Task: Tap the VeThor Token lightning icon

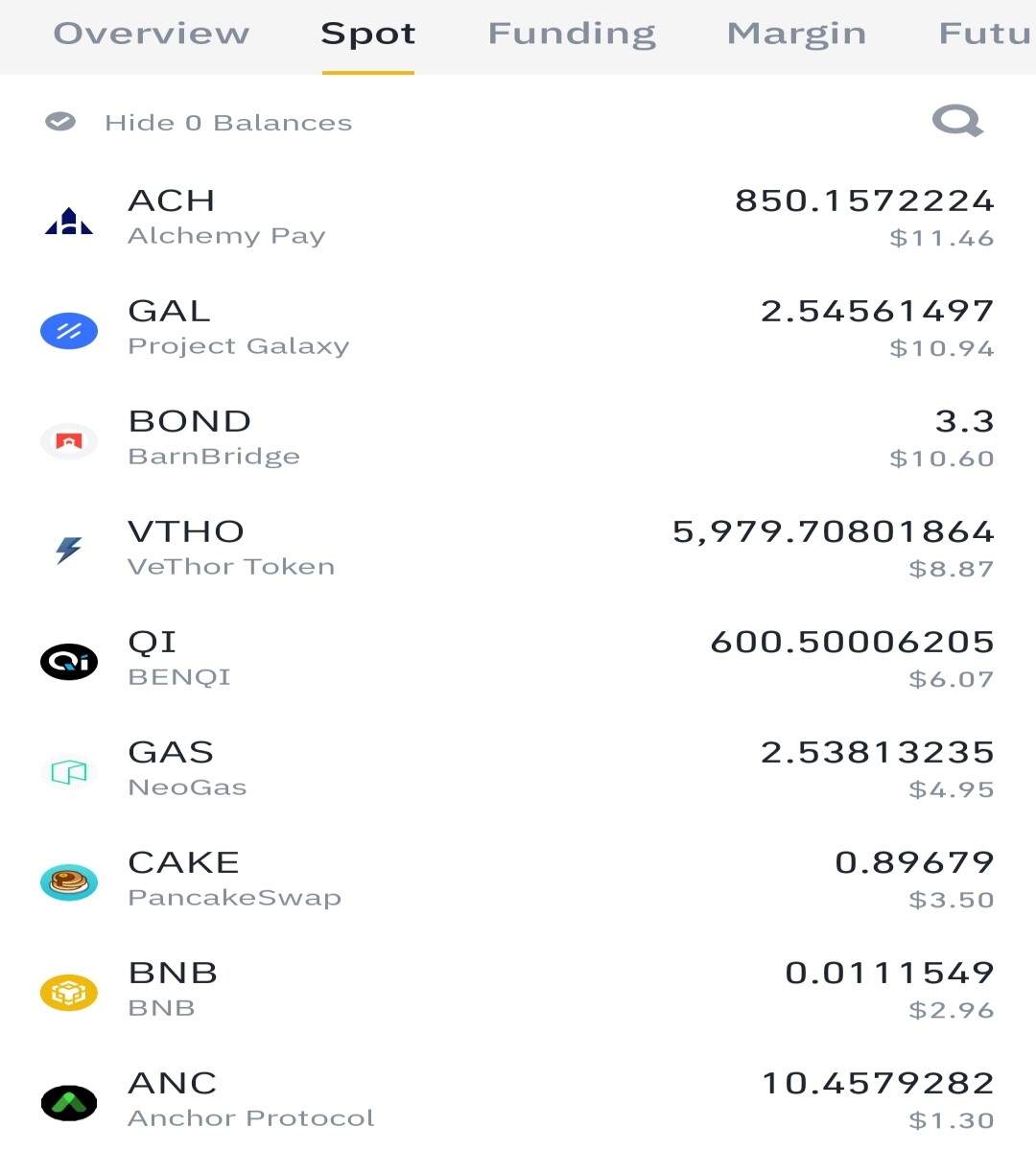Action: point(69,550)
